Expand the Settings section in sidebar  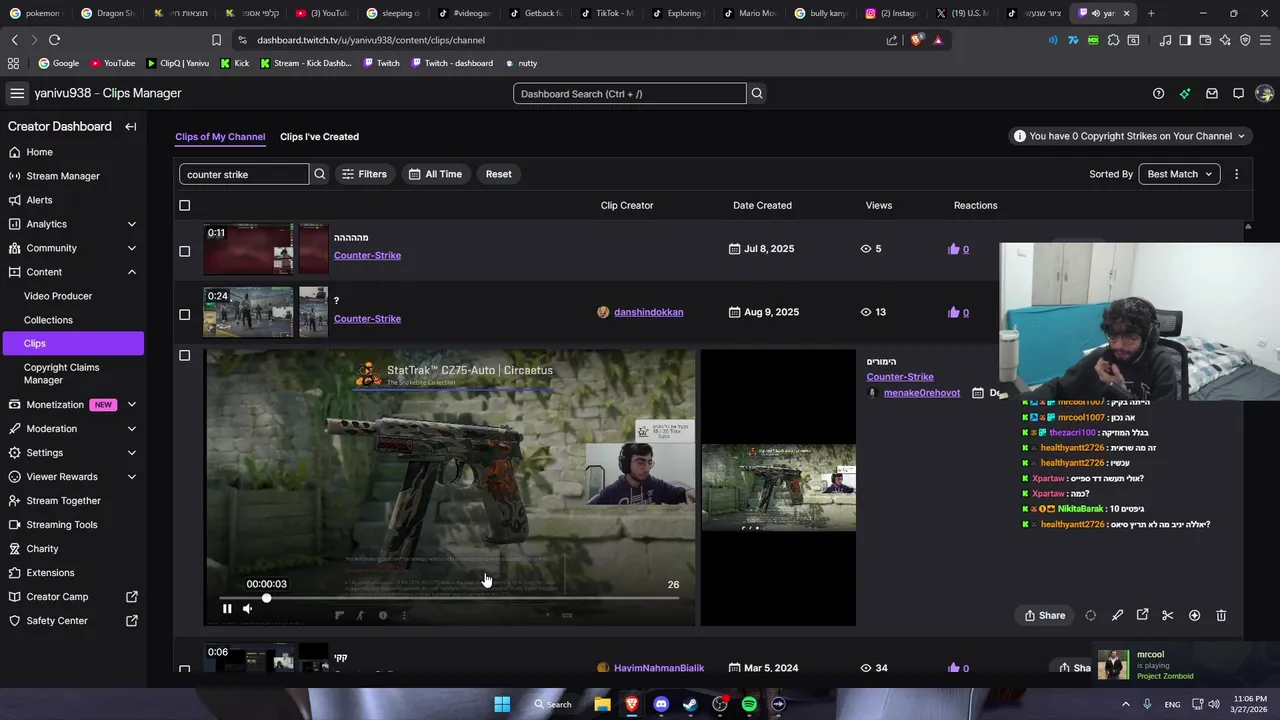coord(132,453)
